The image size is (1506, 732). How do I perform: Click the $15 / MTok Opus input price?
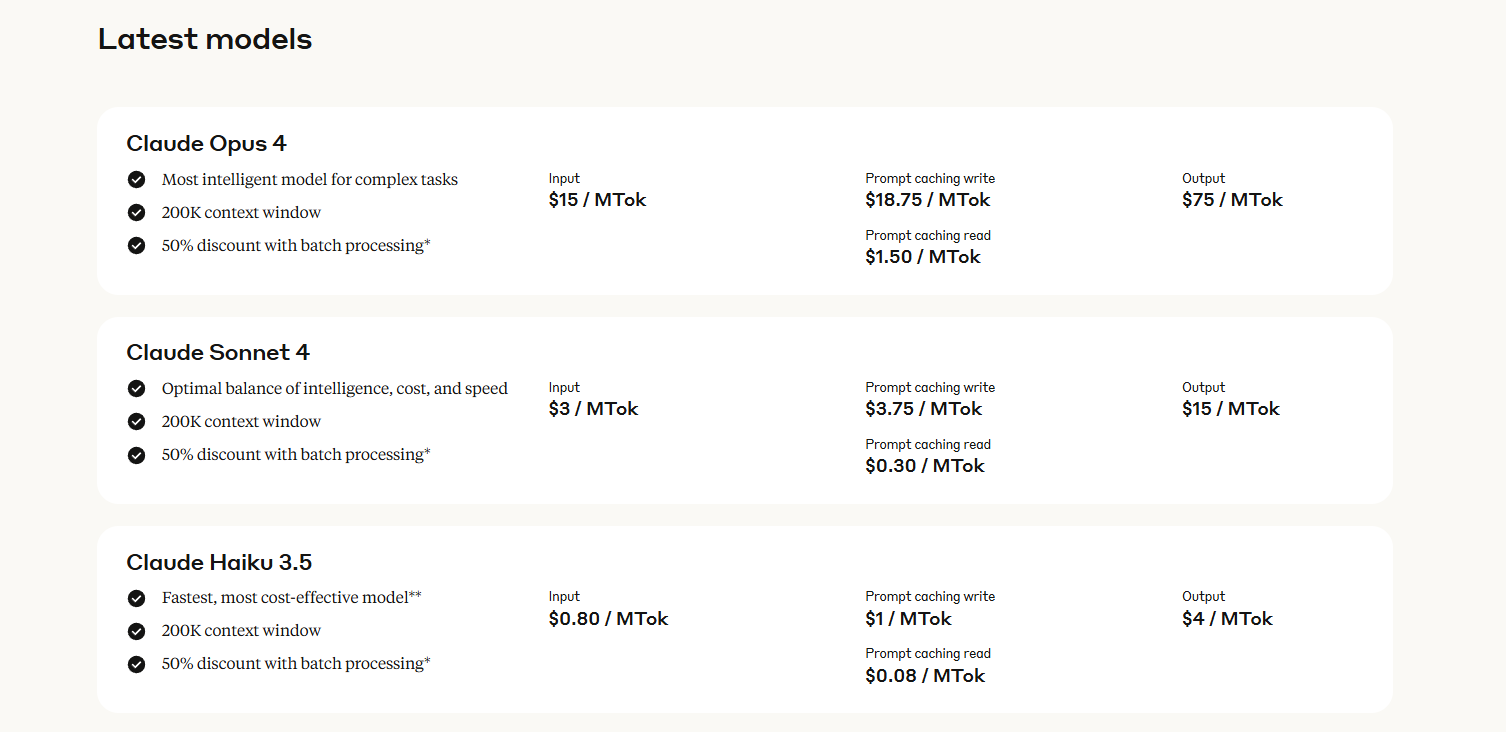tap(598, 200)
